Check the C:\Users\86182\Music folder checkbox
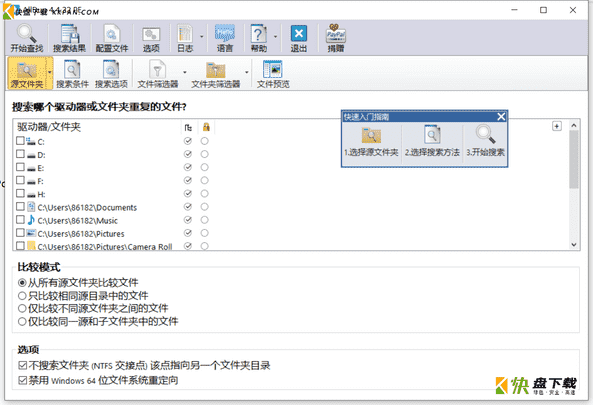This screenshot has height=405, width=593. 20,220
